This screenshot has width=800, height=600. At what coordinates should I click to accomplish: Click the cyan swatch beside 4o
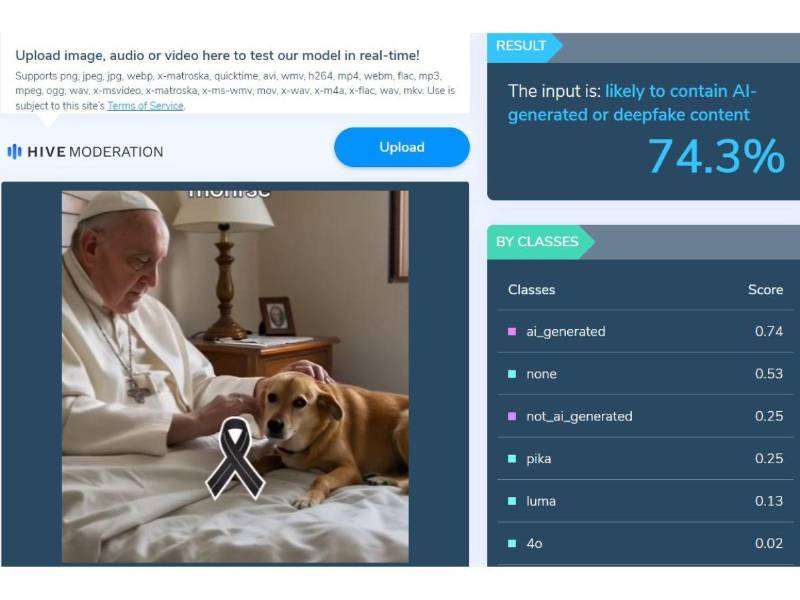click(x=512, y=543)
